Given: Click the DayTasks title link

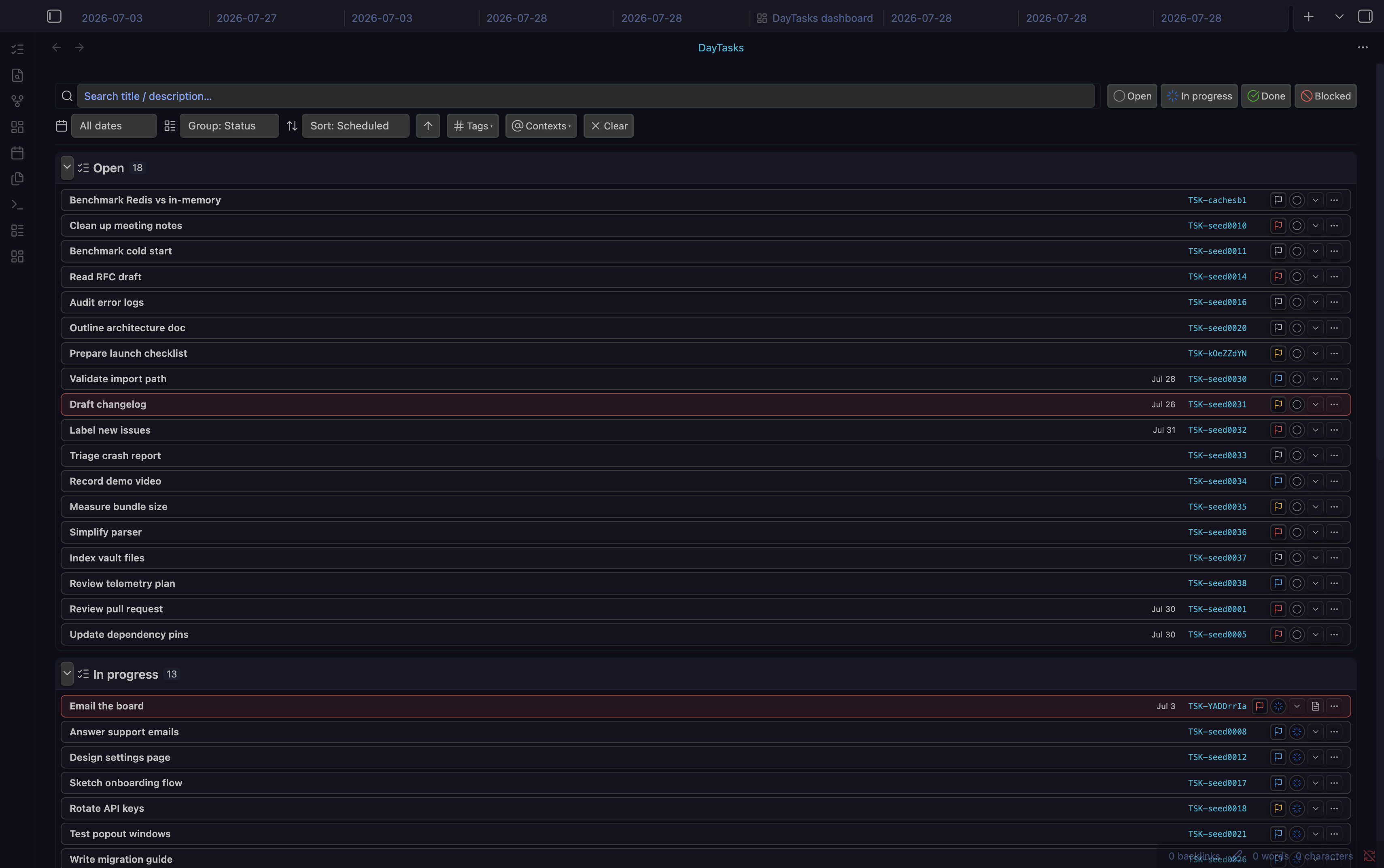Looking at the screenshot, I should [x=721, y=48].
